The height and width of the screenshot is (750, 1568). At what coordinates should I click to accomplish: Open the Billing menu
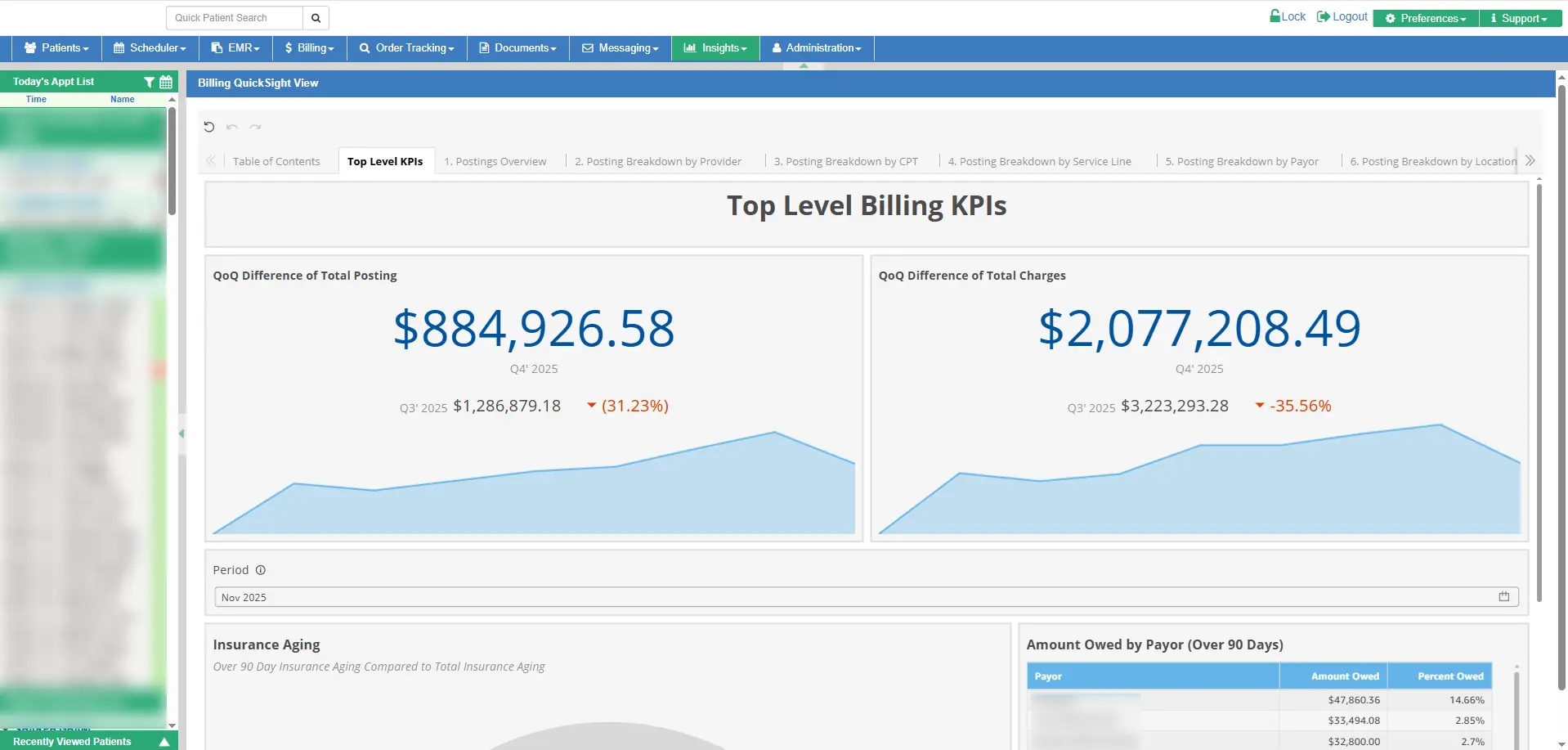click(x=309, y=47)
